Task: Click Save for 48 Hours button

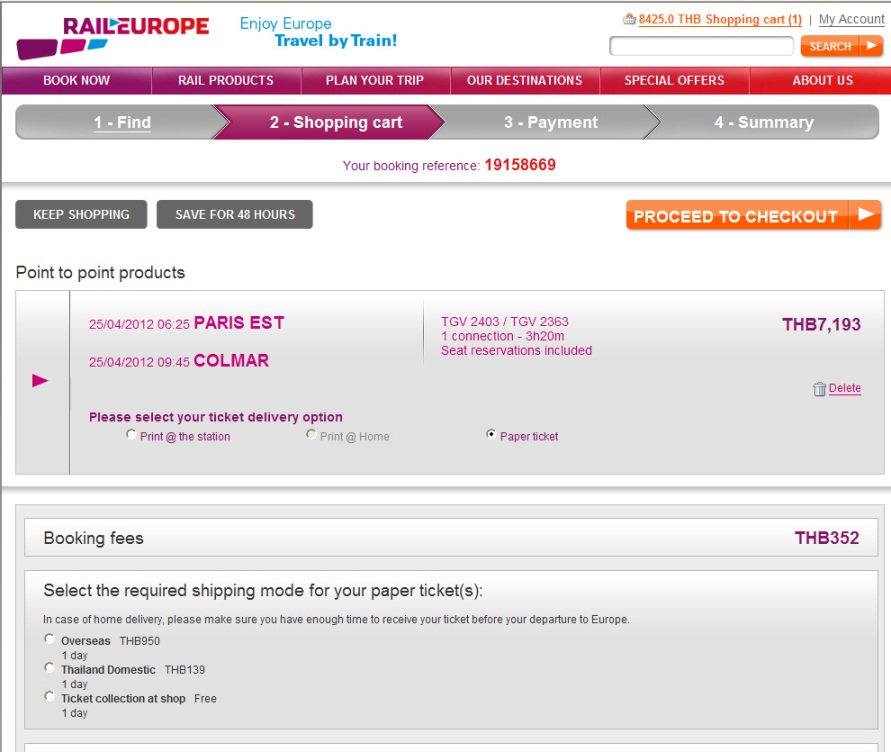Action: click(x=235, y=214)
